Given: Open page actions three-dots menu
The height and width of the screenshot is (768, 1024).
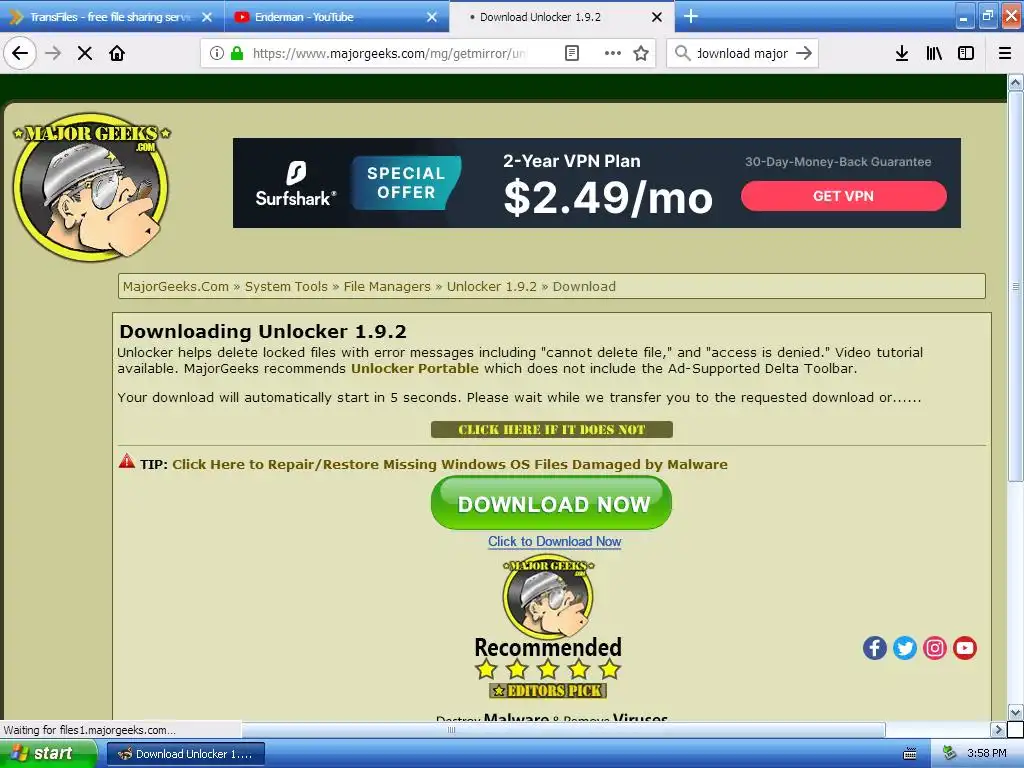Looking at the screenshot, I should [x=613, y=53].
